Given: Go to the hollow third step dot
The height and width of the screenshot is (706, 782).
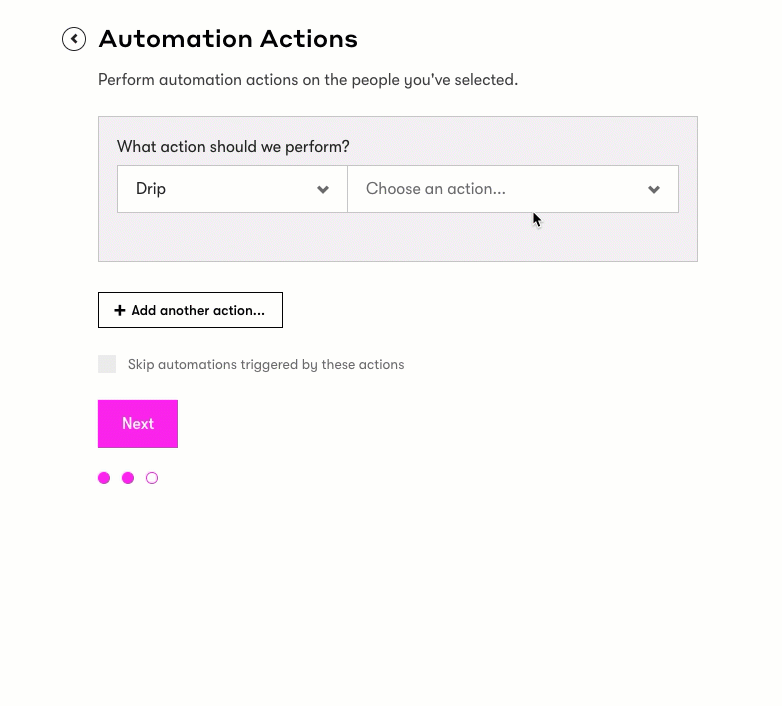Looking at the screenshot, I should pos(152,478).
